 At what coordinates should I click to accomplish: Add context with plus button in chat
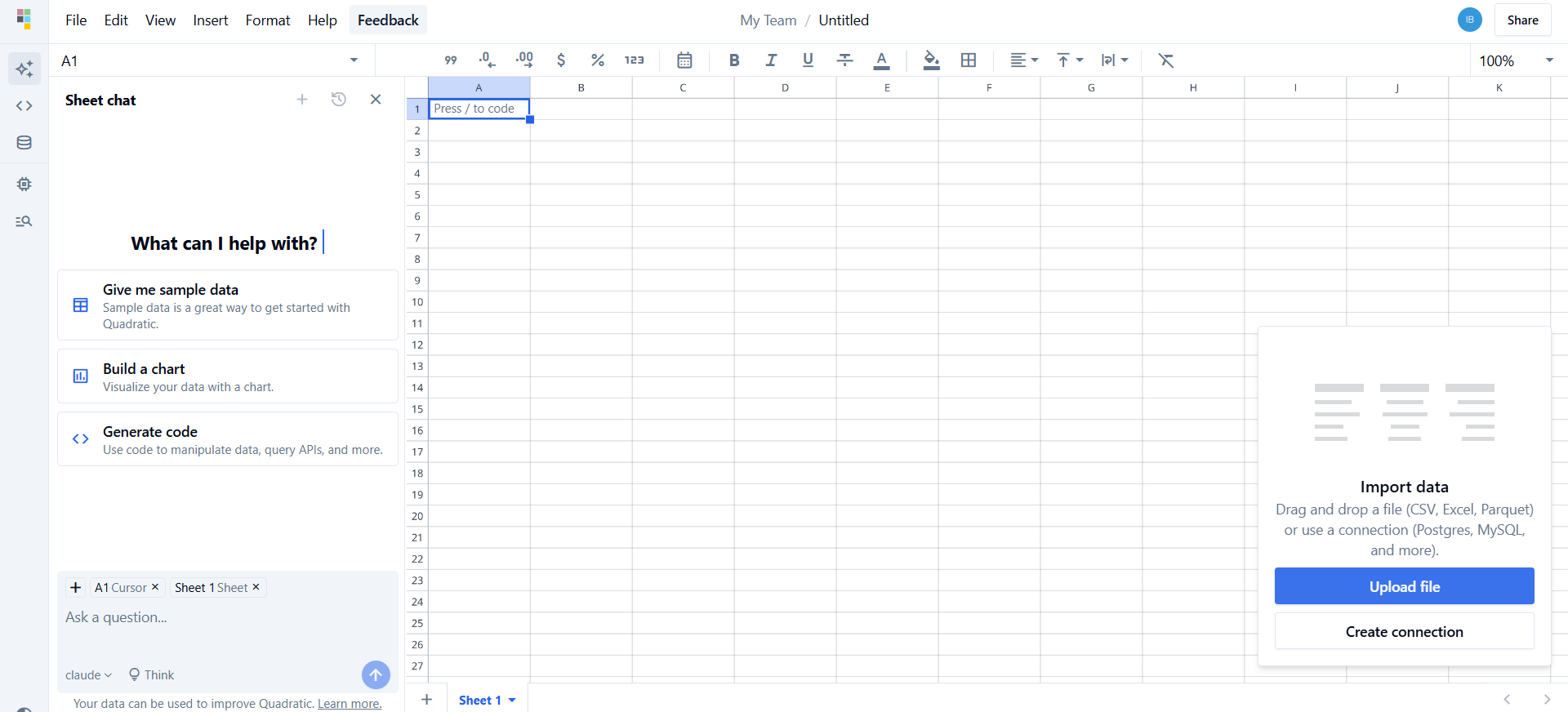point(76,588)
